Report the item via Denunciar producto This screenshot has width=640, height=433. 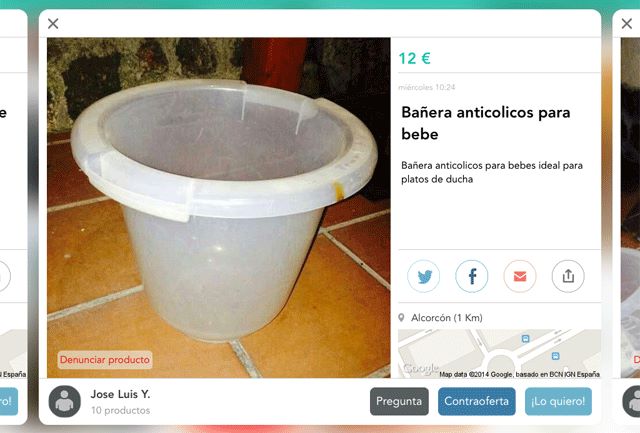(x=105, y=360)
